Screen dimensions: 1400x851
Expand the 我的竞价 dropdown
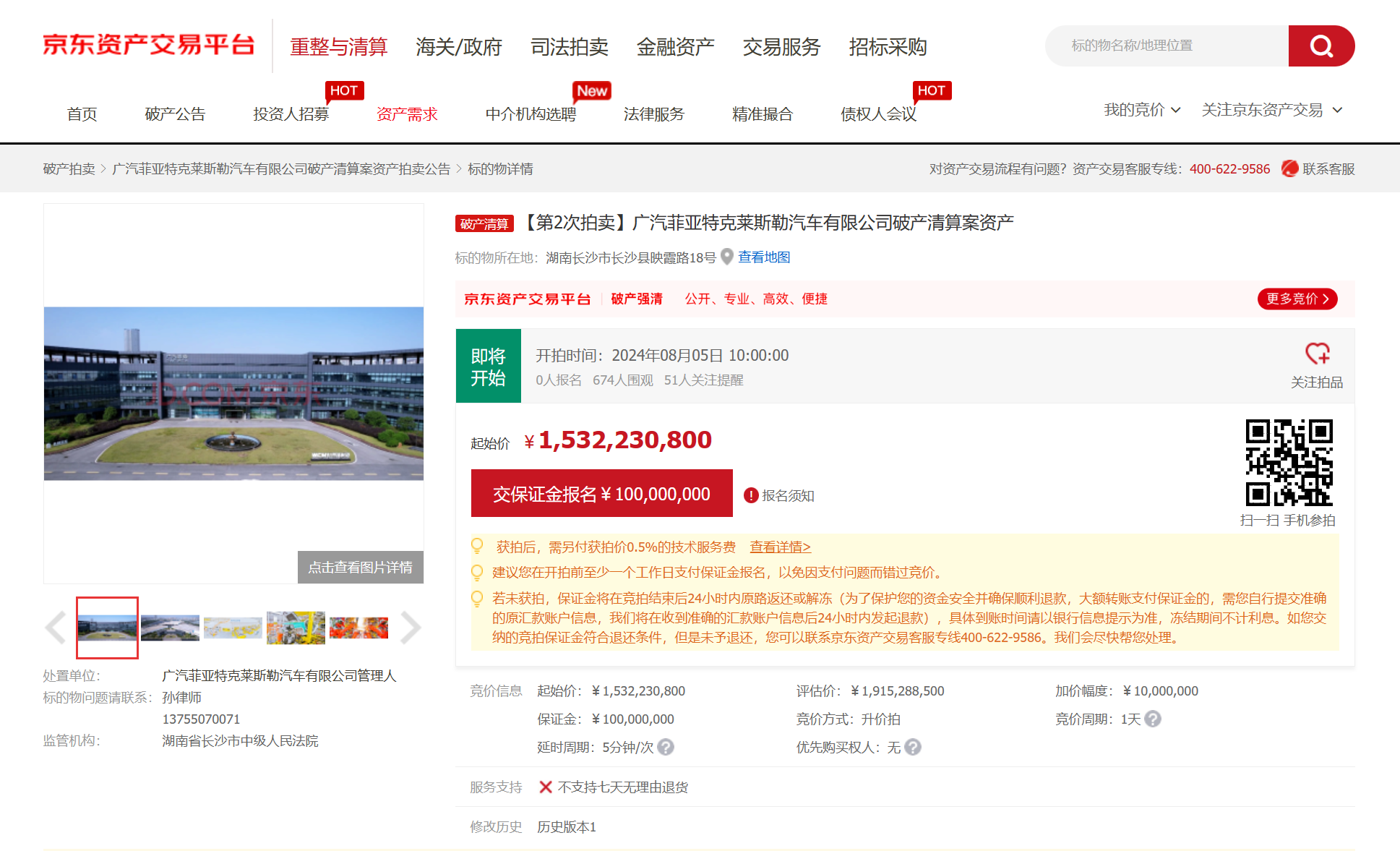click(x=1142, y=110)
